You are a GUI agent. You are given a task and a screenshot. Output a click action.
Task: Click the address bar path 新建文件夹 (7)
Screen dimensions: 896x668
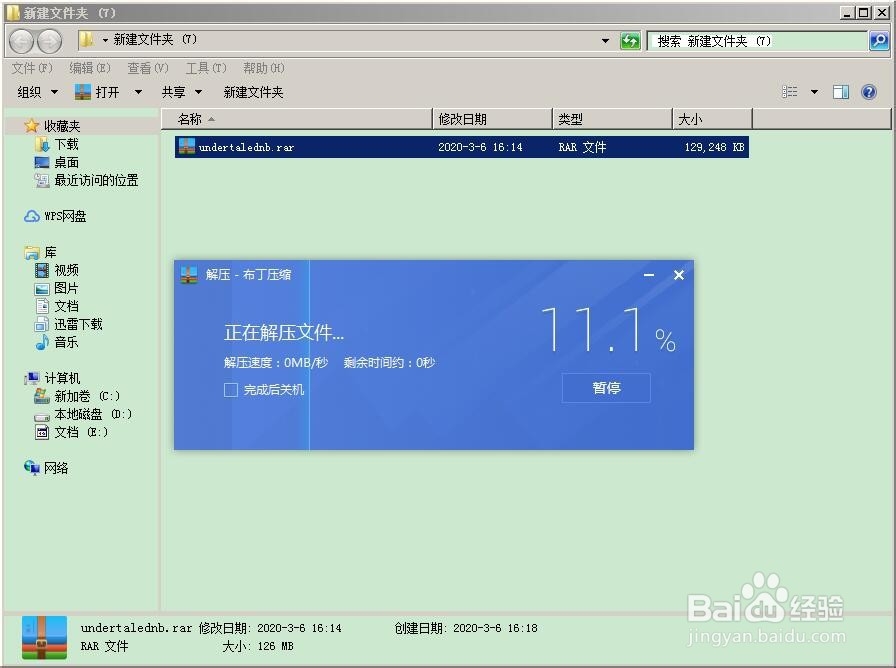[155, 39]
